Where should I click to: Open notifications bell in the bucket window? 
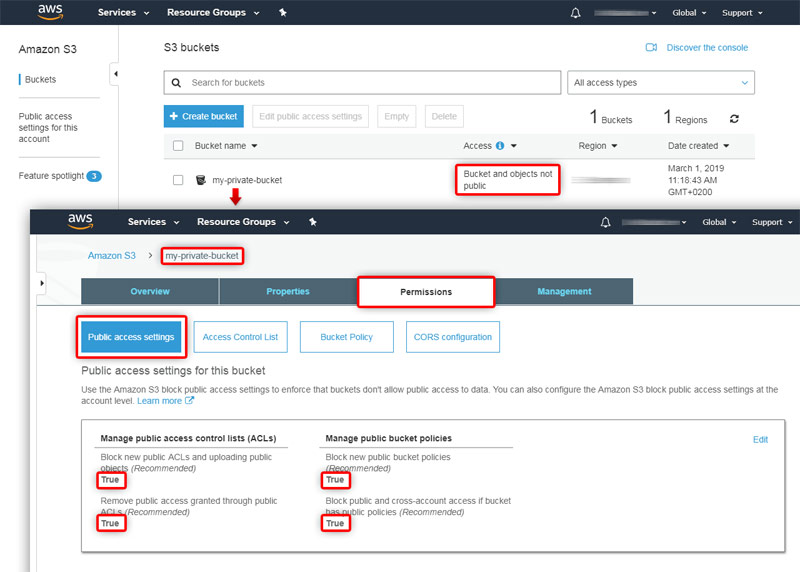click(606, 222)
